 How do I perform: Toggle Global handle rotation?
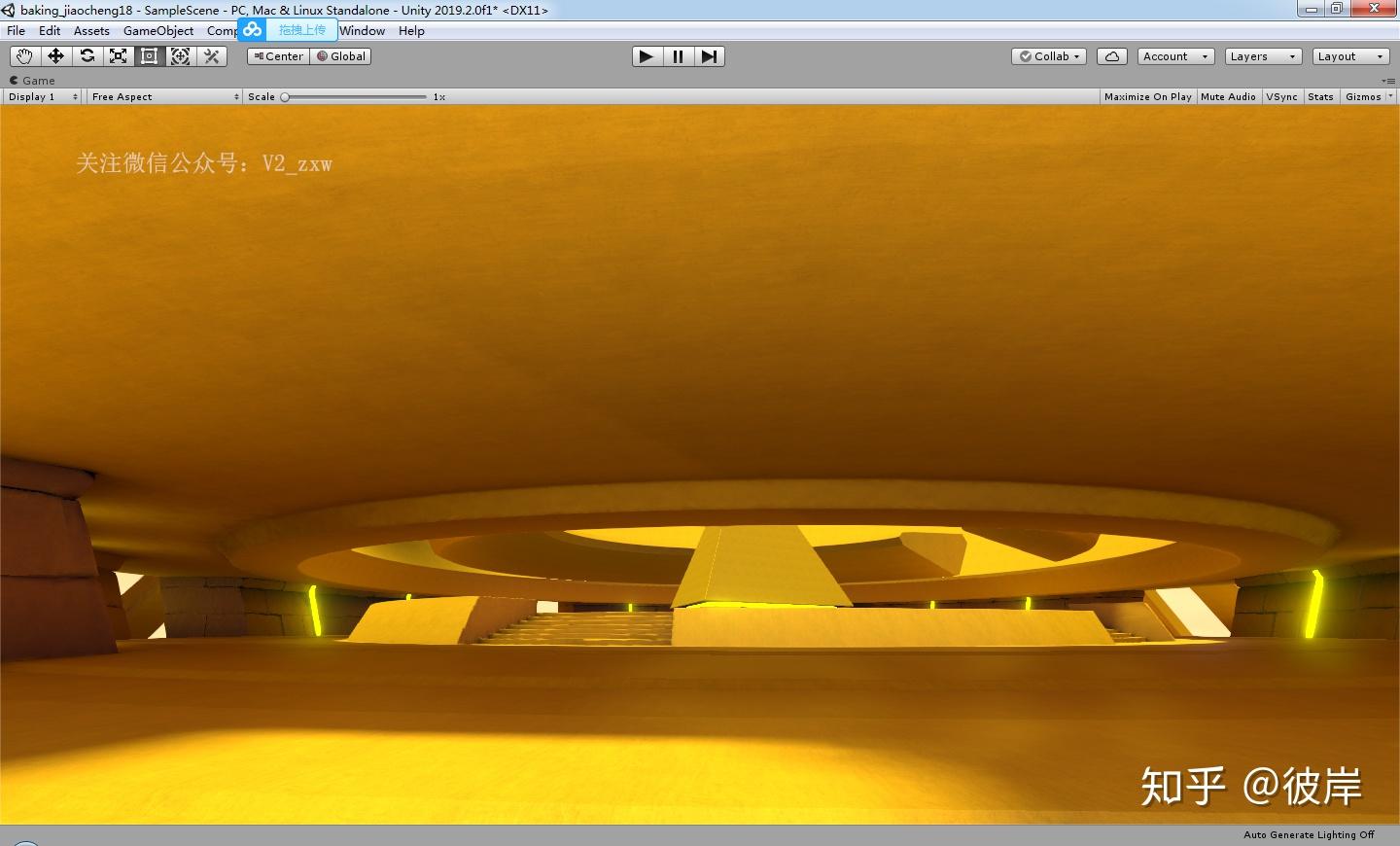[x=340, y=56]
